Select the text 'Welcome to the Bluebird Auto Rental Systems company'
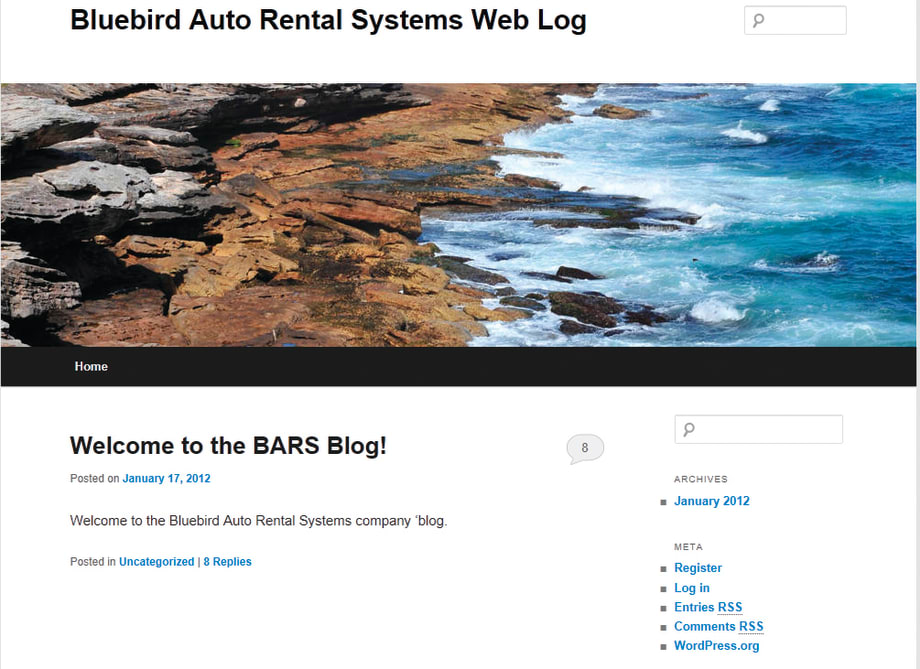Screen dimensions: 920x669 (x=241, y=521)
